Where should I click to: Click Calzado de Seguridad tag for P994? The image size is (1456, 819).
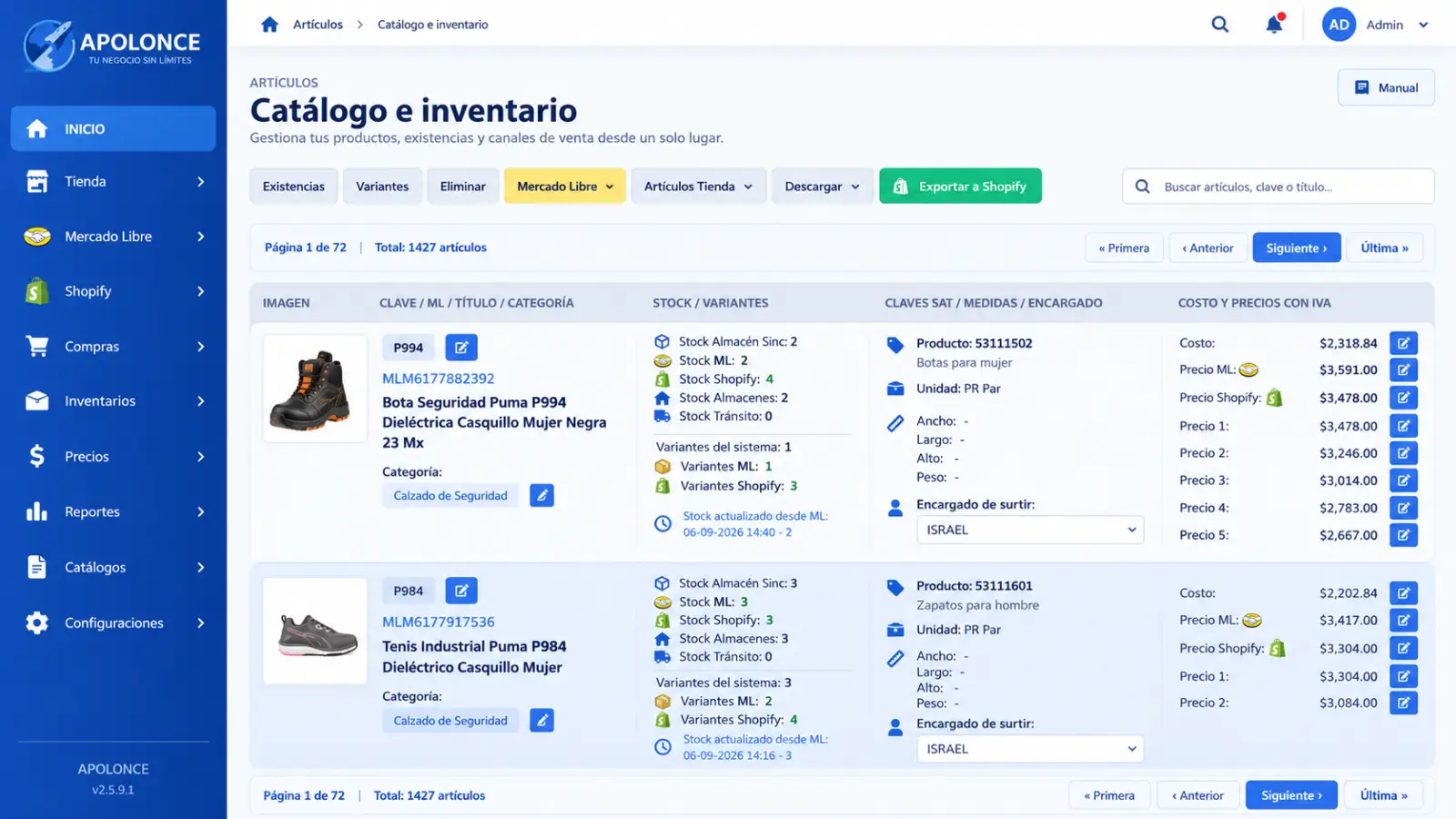pyautogui.click(x=450, y=495)
